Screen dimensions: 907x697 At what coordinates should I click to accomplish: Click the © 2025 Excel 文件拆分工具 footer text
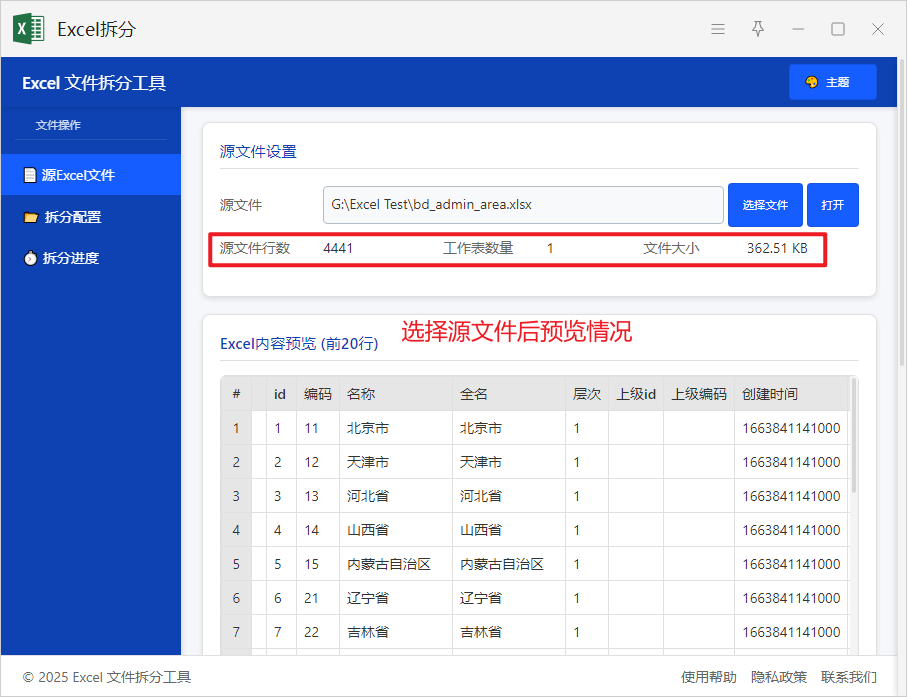(106, 677)
